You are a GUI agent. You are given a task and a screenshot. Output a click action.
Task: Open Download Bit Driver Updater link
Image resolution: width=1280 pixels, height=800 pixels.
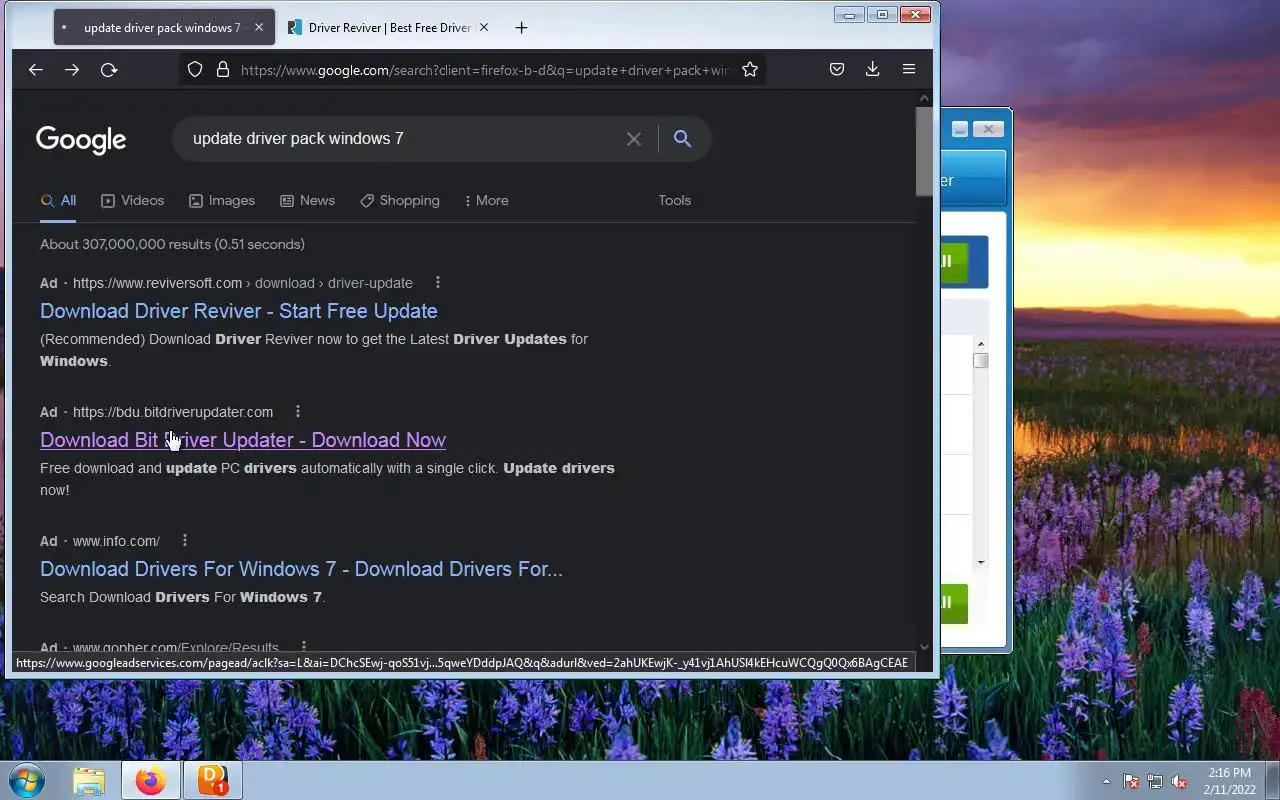(243, 440)
